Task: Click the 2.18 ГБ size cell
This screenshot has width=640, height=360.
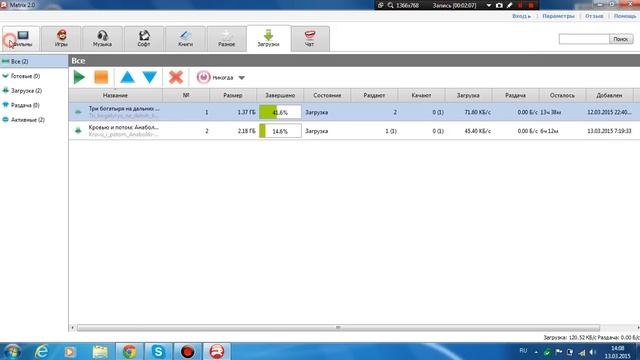Action: pos(247,131)
